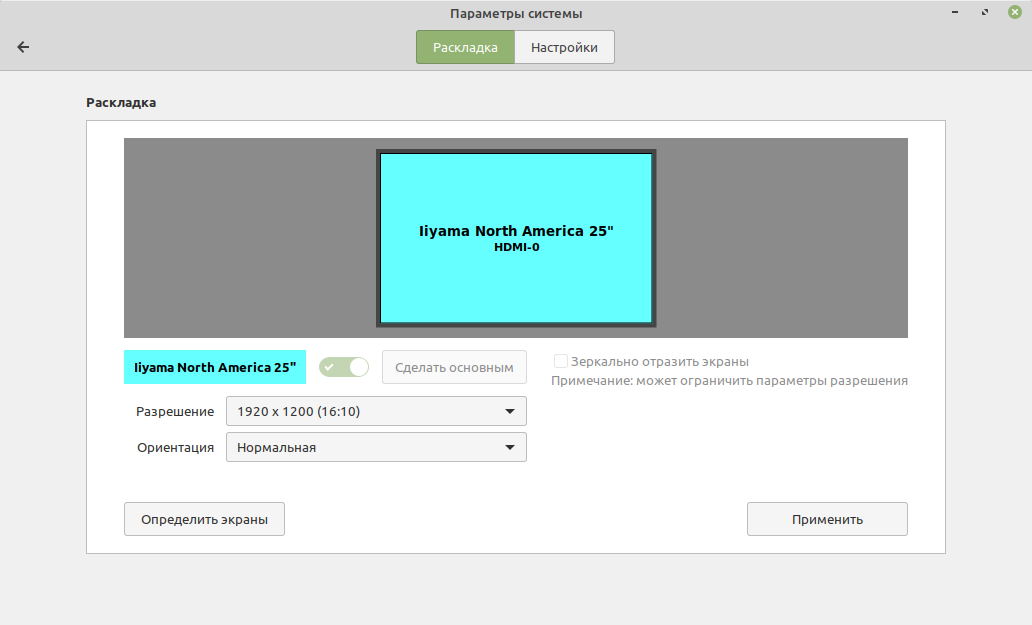Close the Параметры системы window
1032x625 pixels.
pos(1015,12)
